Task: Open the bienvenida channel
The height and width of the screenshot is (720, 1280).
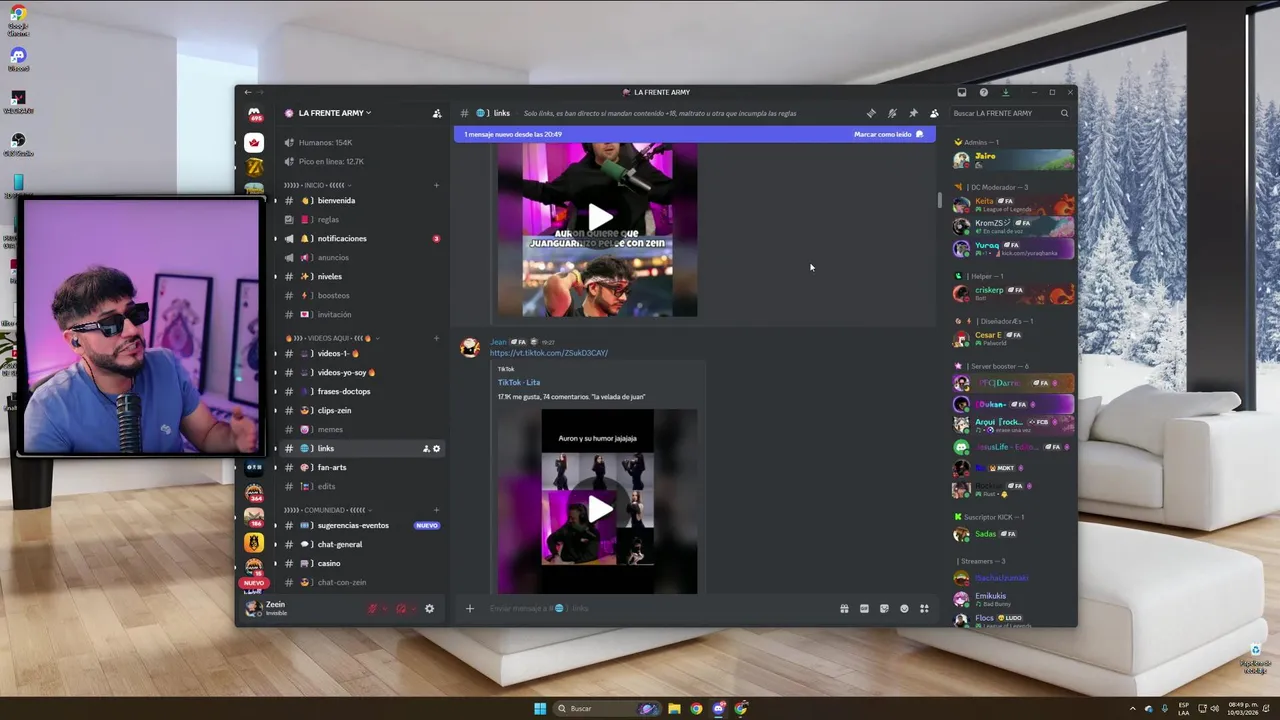Action: pos(362,201)
